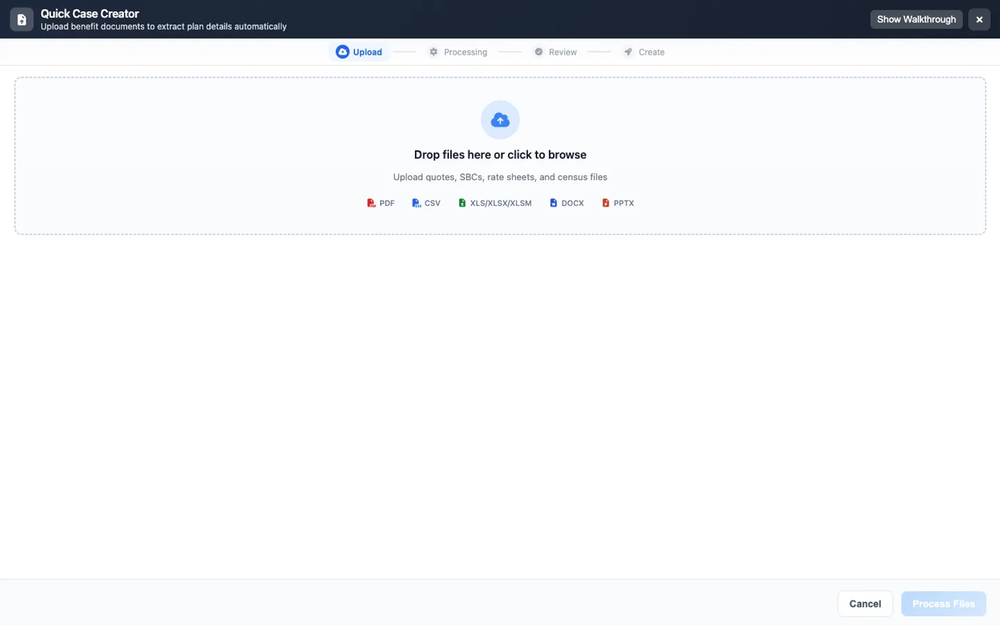This screenshot has width=1000, height=625.
Task: Click the CSV file type icon
Action: coord(416,203)
